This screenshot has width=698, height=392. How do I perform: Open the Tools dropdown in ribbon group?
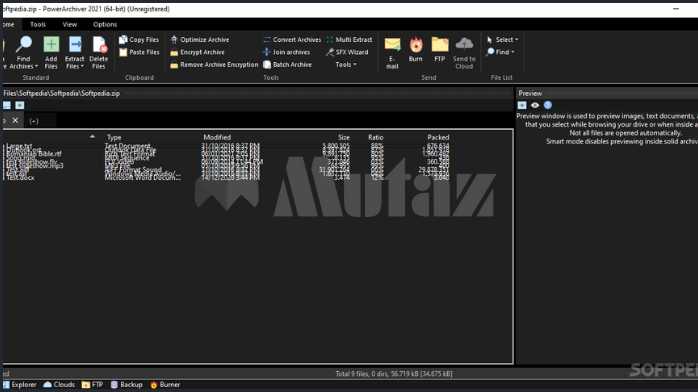pyautogui.click(x=346, y=65)
